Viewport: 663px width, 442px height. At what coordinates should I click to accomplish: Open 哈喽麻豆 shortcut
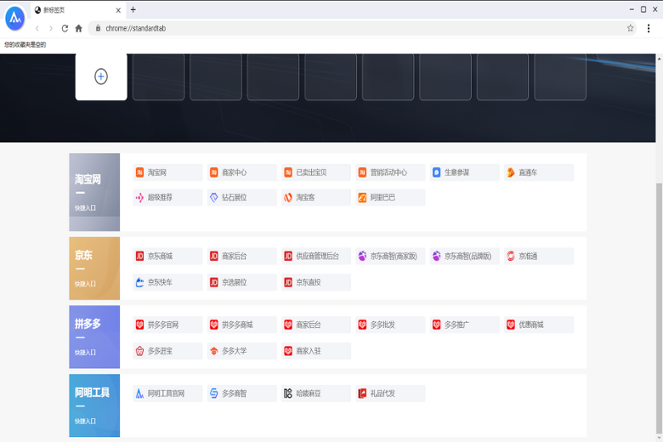pos(316,393)
